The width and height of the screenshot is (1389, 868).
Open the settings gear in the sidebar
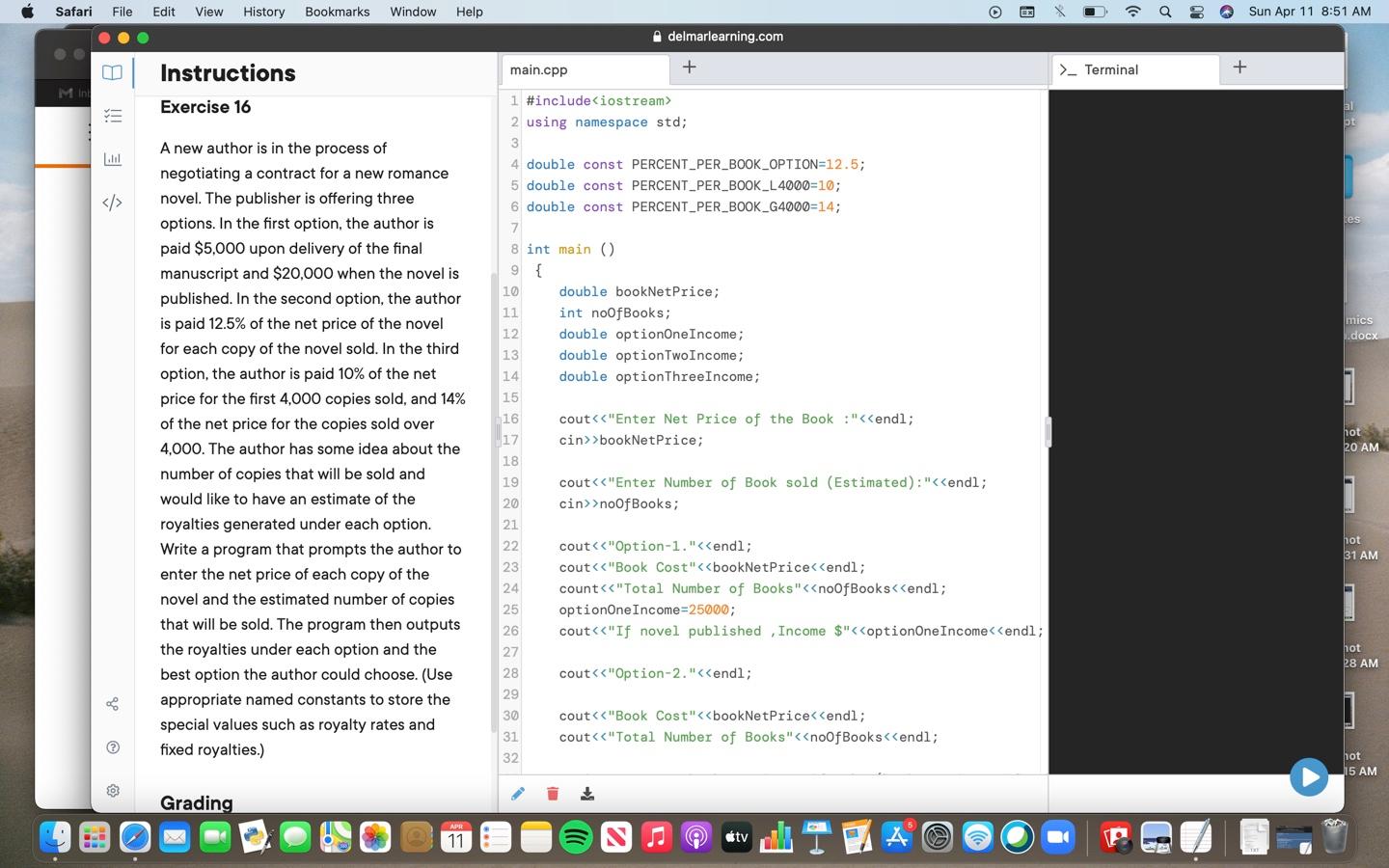click(113, 791)
